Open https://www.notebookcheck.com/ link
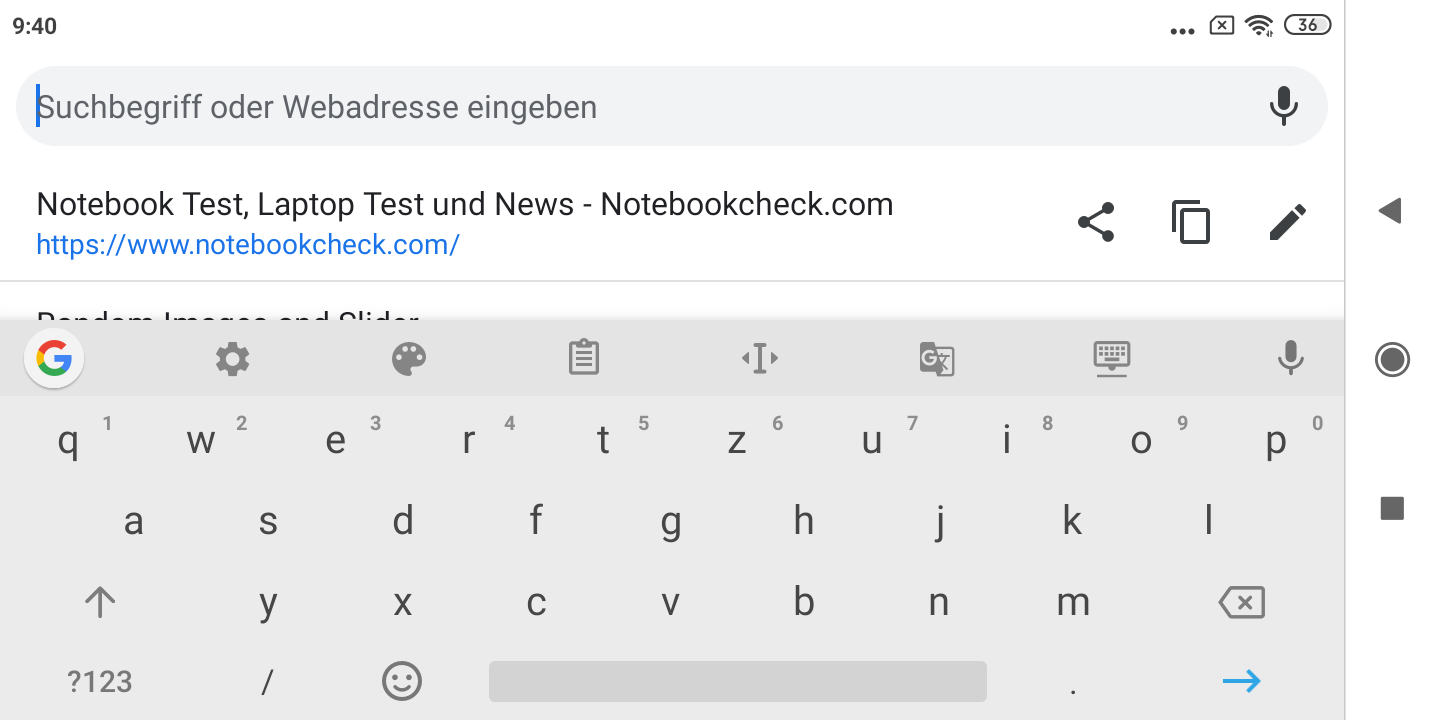 pyautogui.click(x=248, y=245)
